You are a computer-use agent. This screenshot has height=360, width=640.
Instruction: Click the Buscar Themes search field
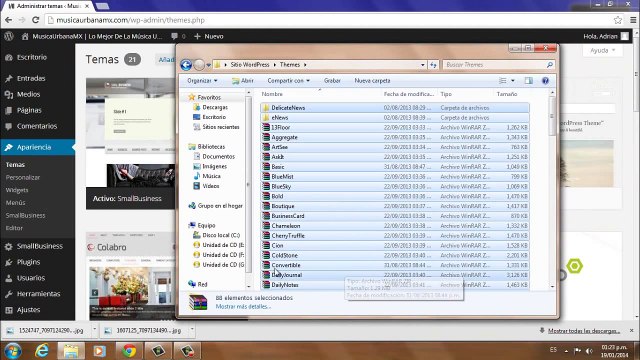click(x=494, y=65)
